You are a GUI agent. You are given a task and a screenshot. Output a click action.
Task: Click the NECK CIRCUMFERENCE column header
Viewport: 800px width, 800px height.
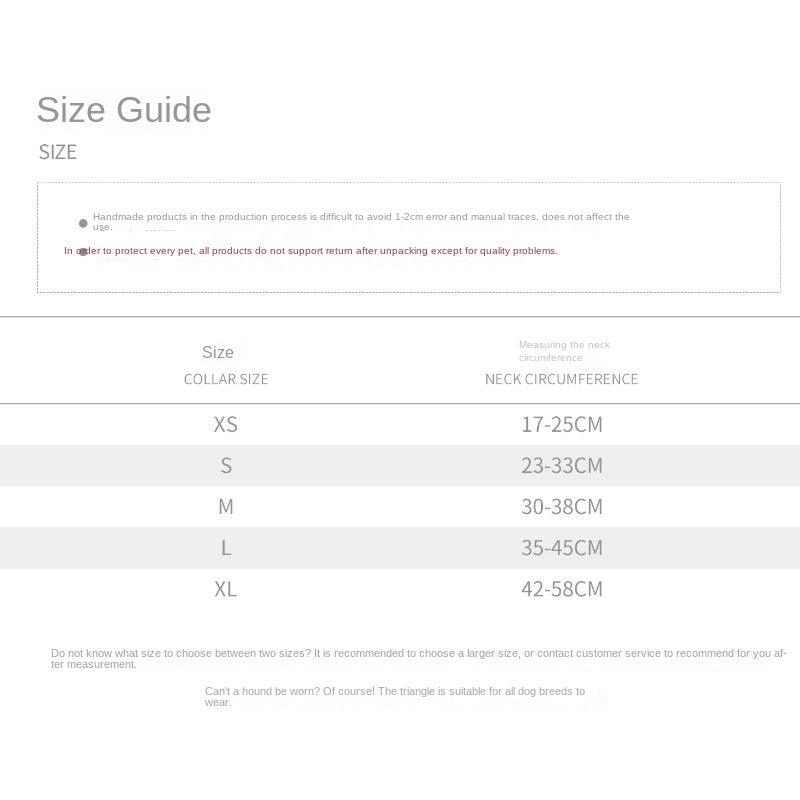(561, 379)
